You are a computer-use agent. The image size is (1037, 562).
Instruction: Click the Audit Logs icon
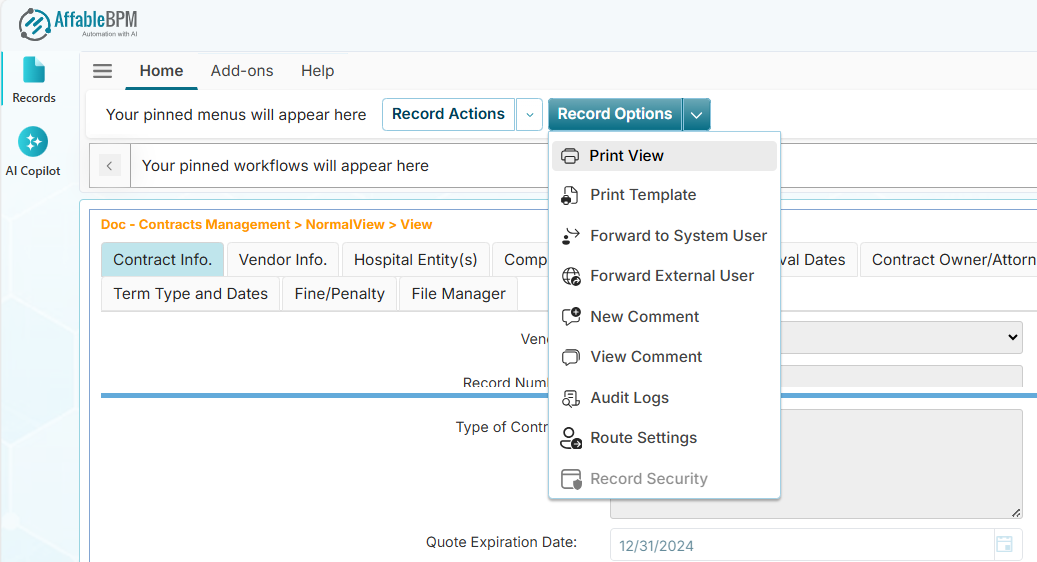[571, 398]
